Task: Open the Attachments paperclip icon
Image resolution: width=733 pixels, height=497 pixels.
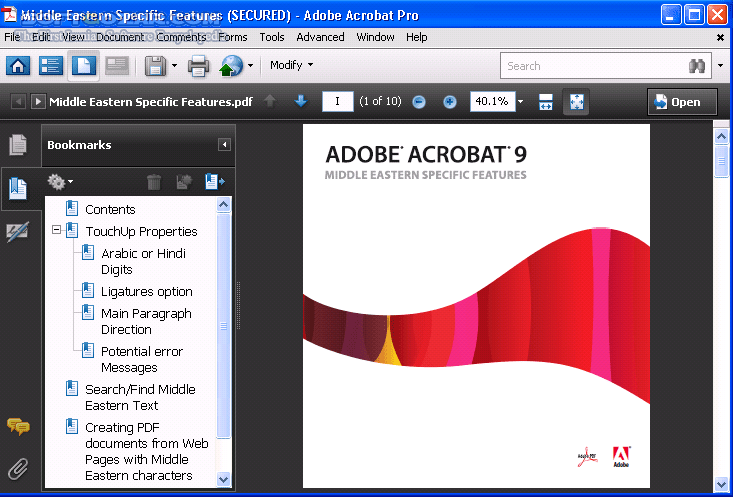Action: pos(18,468)
